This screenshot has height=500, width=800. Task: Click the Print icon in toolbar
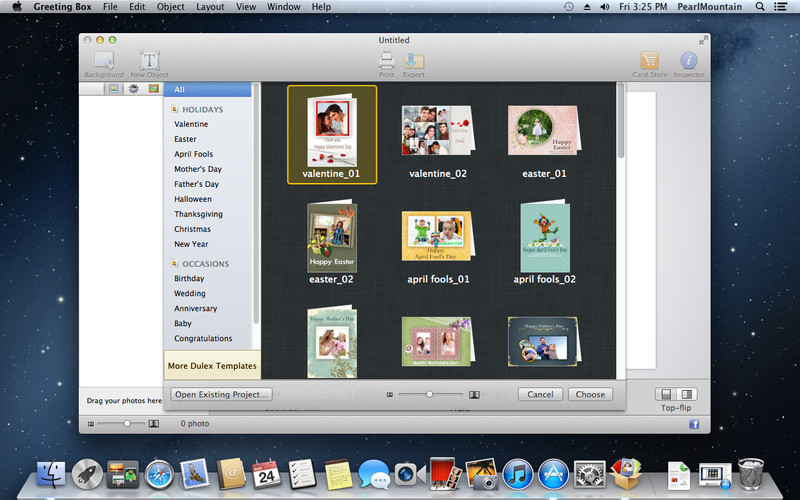click(387, 62)
